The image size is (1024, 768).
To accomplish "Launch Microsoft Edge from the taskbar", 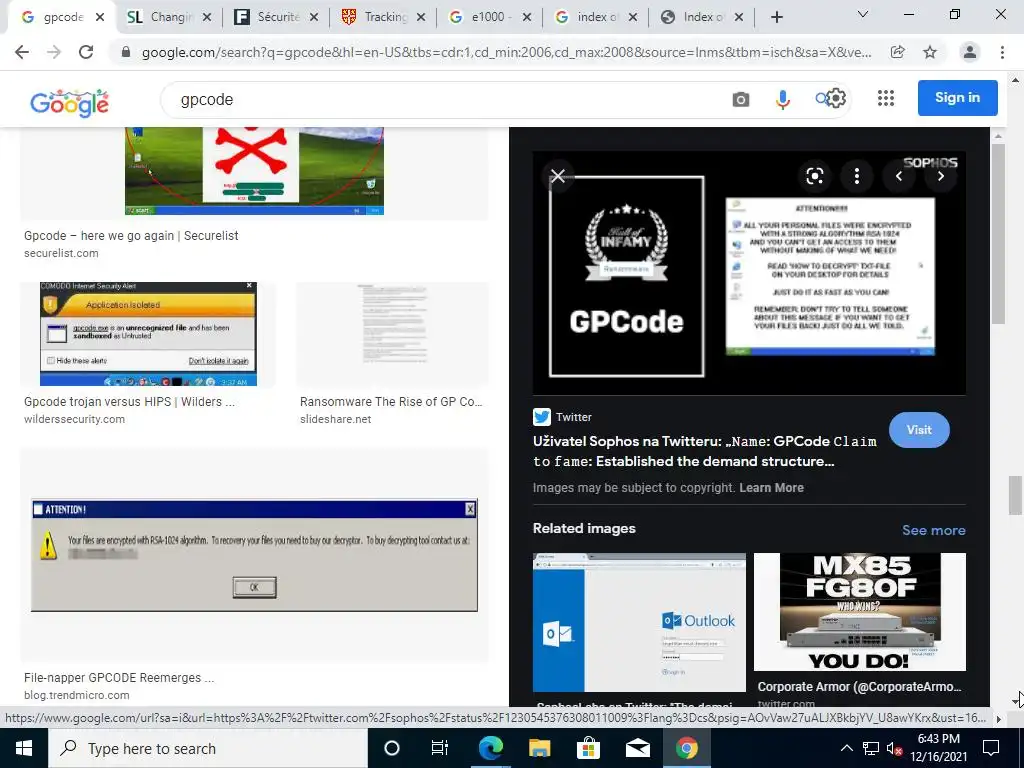I will coord(490,748).
